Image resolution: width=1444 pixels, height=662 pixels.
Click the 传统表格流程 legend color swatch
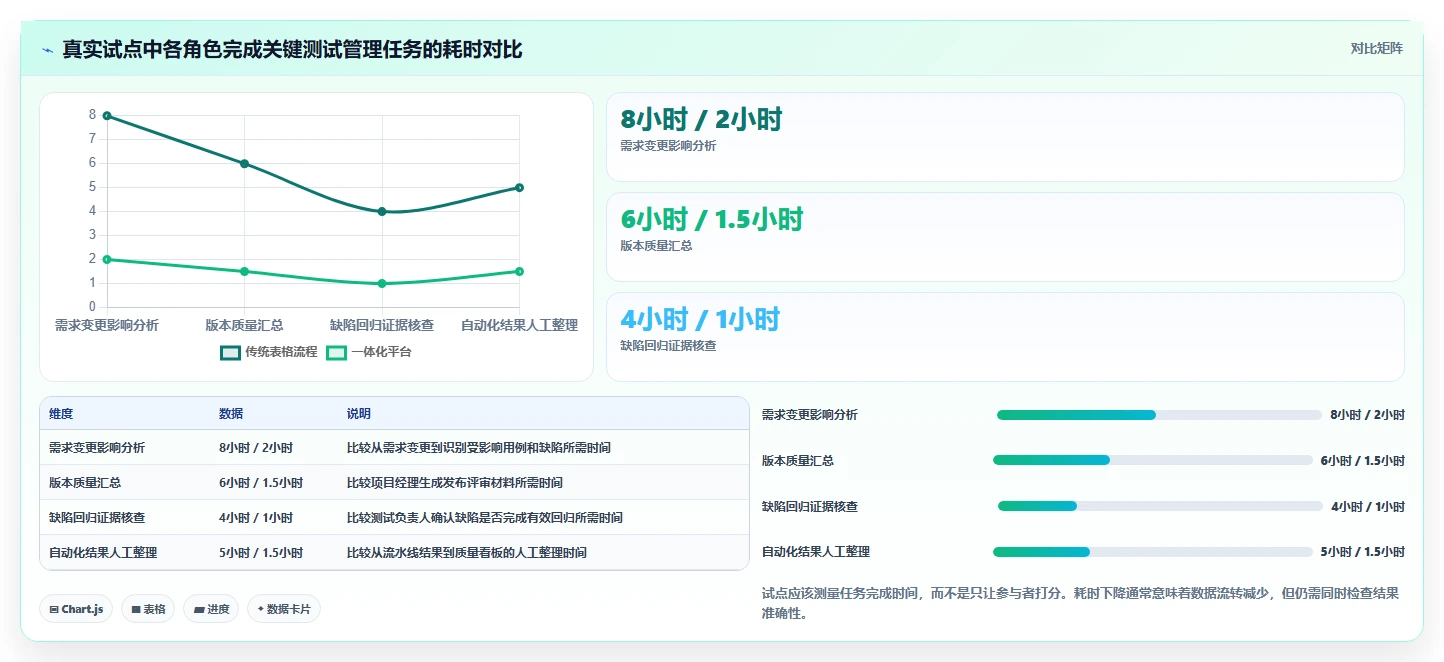tap(231, 352)
